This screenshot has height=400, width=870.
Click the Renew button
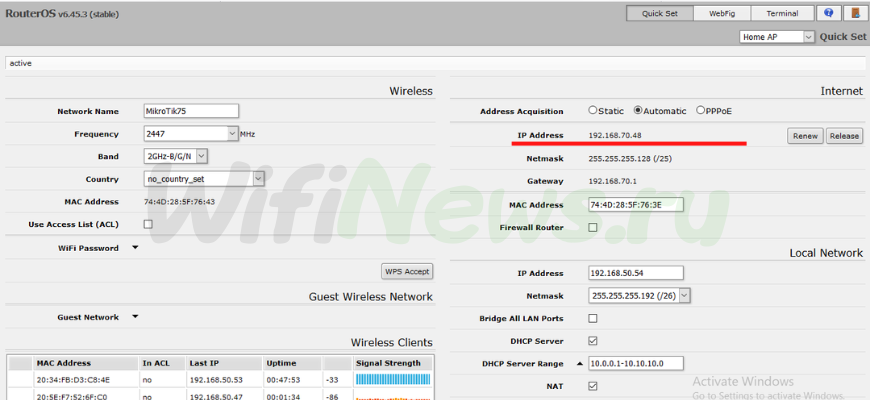(805, 135)
